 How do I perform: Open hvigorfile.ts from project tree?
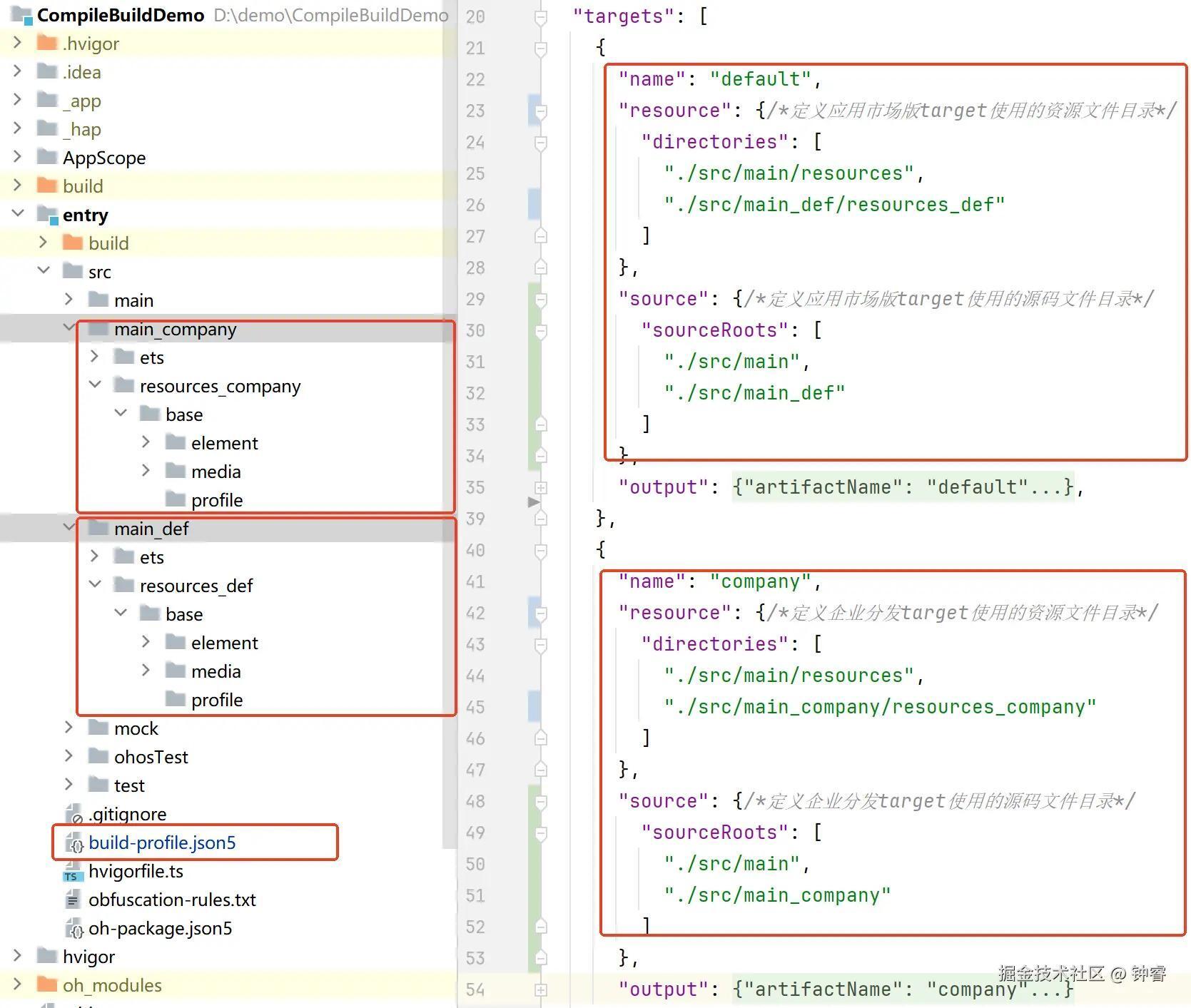136,871
